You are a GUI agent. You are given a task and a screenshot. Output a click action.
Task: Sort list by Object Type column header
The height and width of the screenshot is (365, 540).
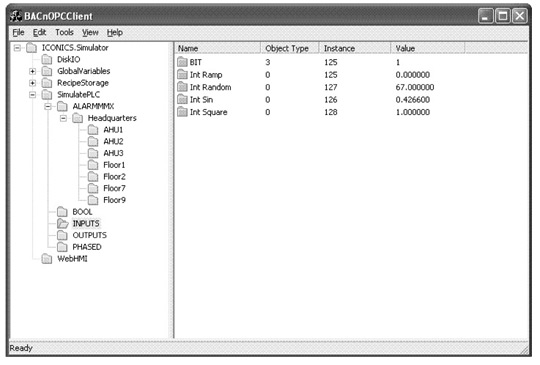click(290, 49)
